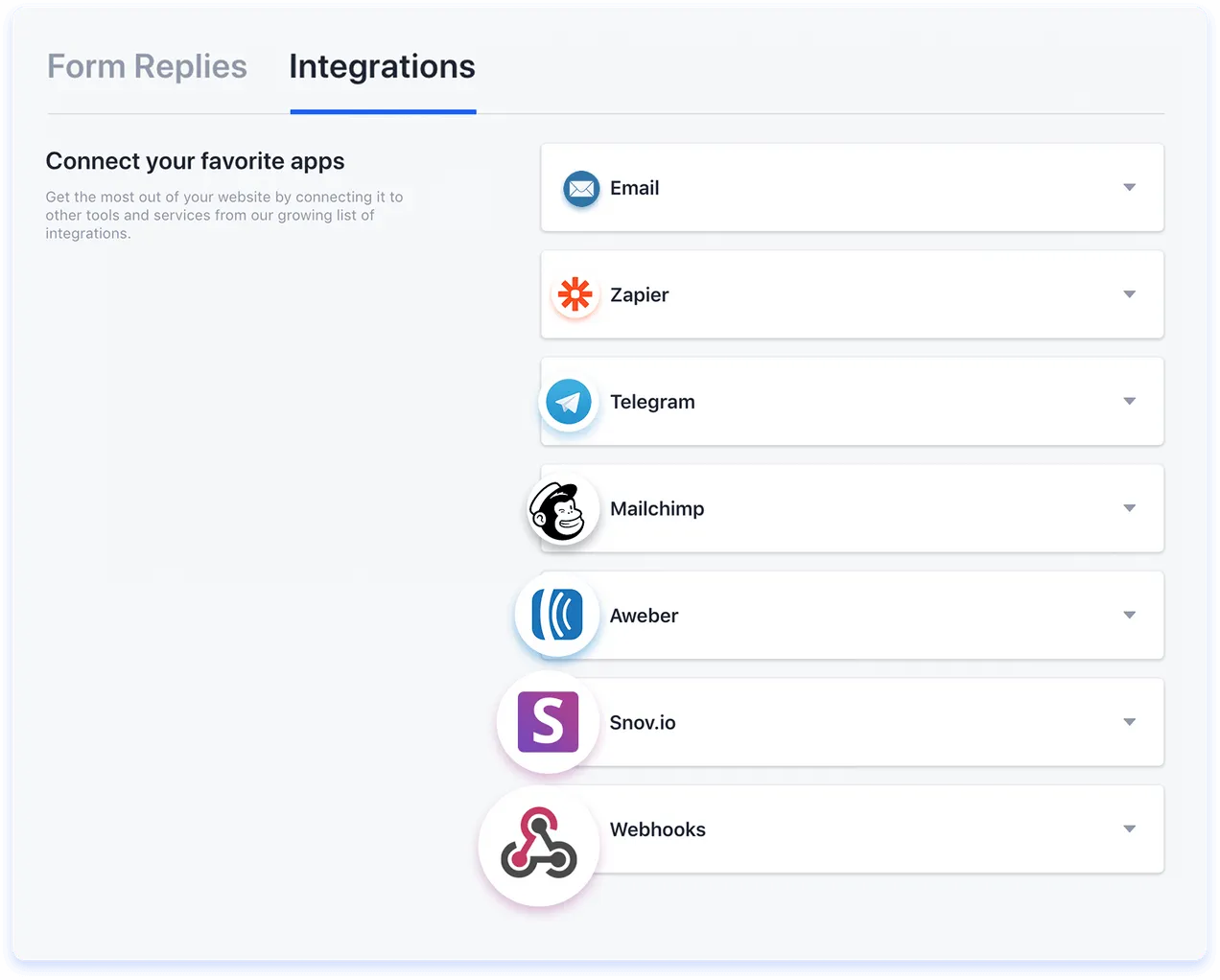Toggle the Aweber row dropdown arrow
The width and height of the screenshot is (1220, 980).
[1130, 616]
